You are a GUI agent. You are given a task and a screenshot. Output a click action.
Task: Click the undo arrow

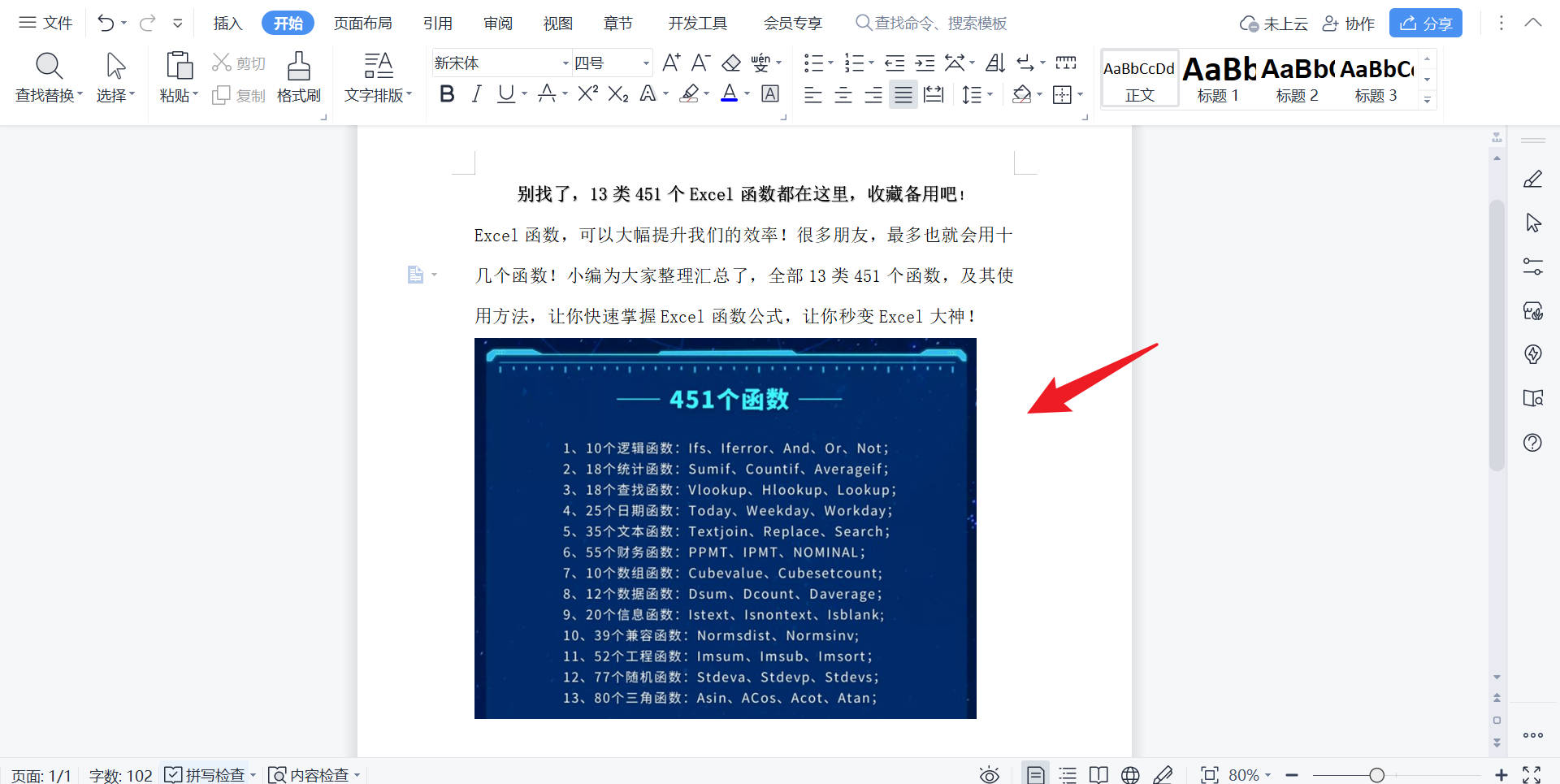coord(106,24)
